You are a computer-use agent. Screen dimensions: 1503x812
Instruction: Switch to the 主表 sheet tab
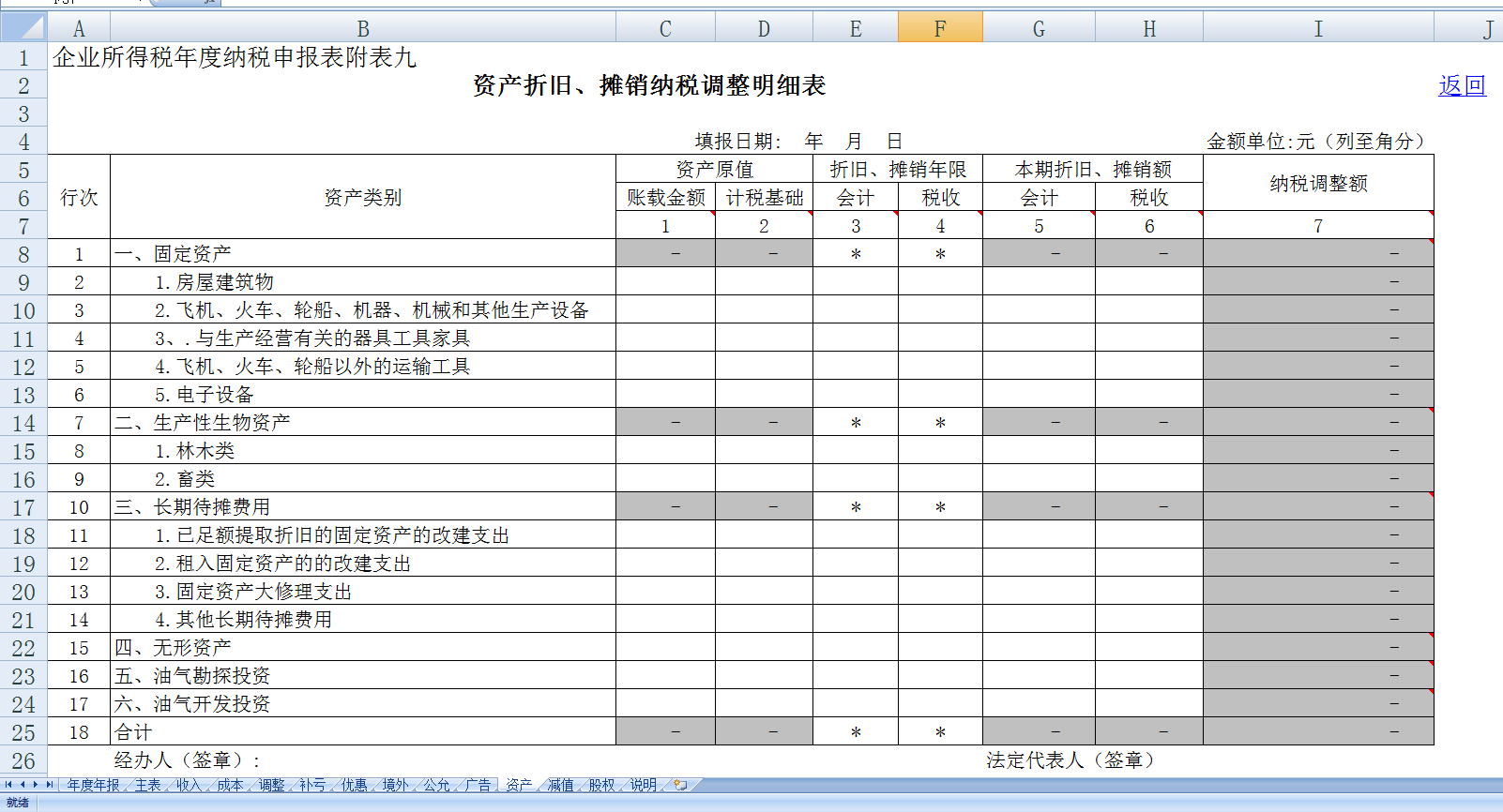[x=147, y=785]
